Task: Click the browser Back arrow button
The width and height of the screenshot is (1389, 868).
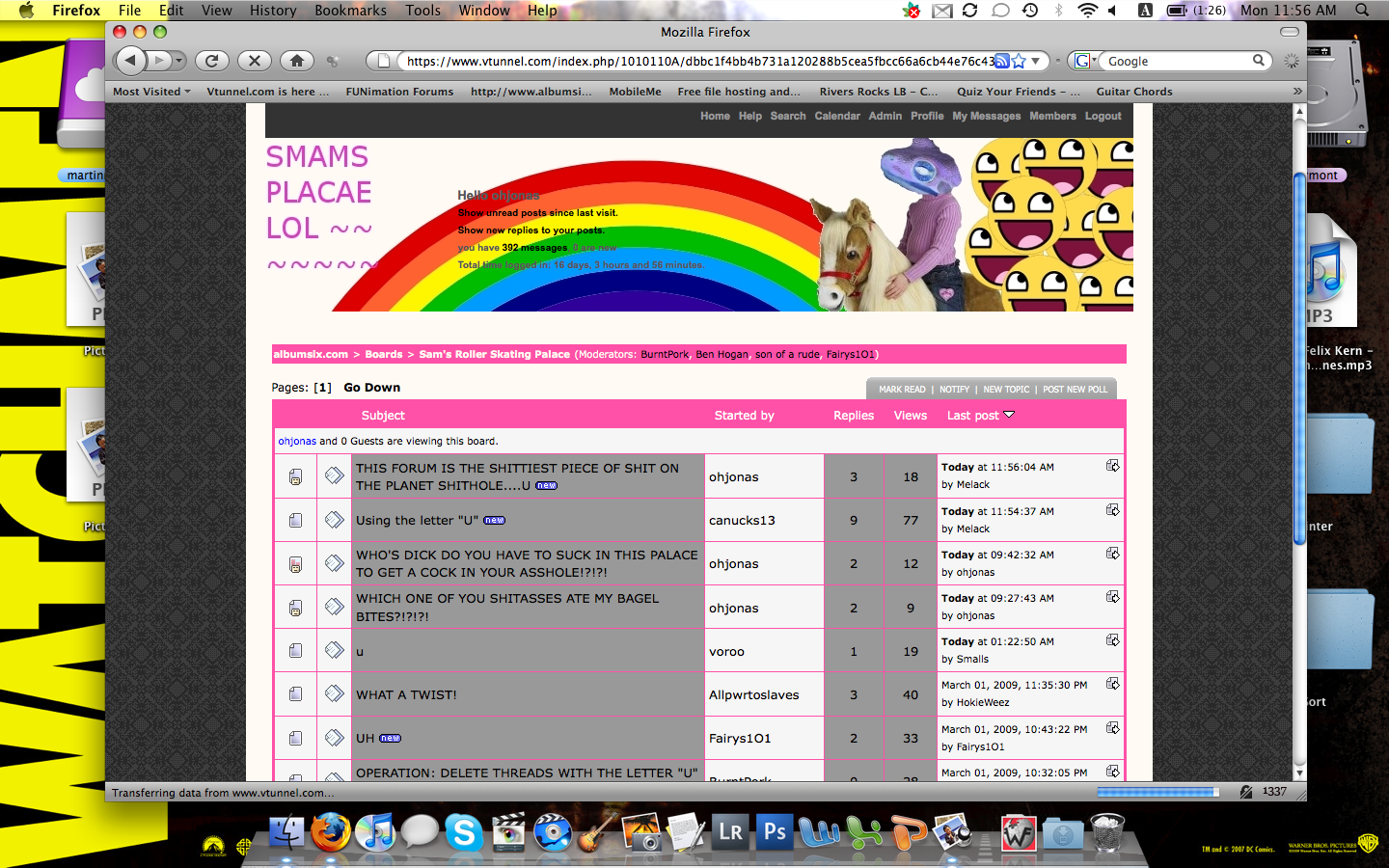Action: coord(131,61)
